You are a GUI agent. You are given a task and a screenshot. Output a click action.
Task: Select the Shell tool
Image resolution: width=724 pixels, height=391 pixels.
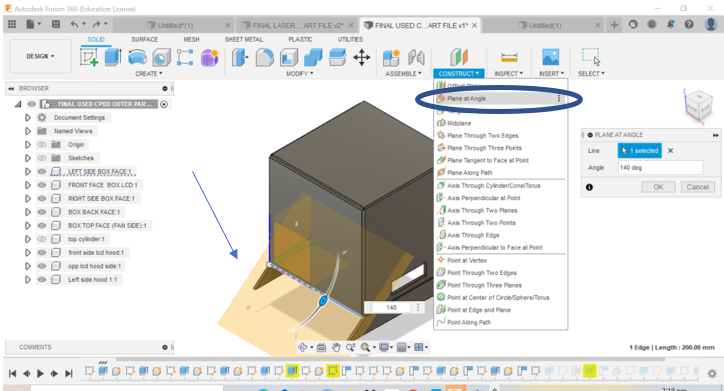(x=289, y=58)
